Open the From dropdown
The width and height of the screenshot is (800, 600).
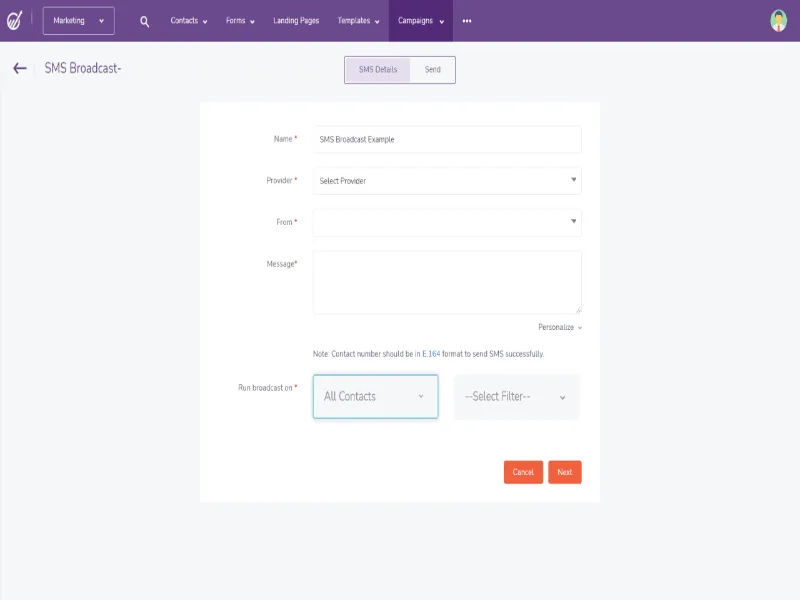pyautogui.click(x=447, y=222)
